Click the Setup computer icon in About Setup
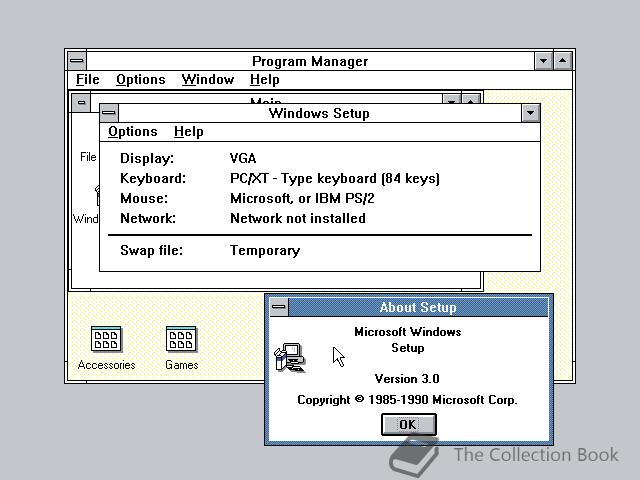Viewport: 640px width, 480px height. coord(290,358)
